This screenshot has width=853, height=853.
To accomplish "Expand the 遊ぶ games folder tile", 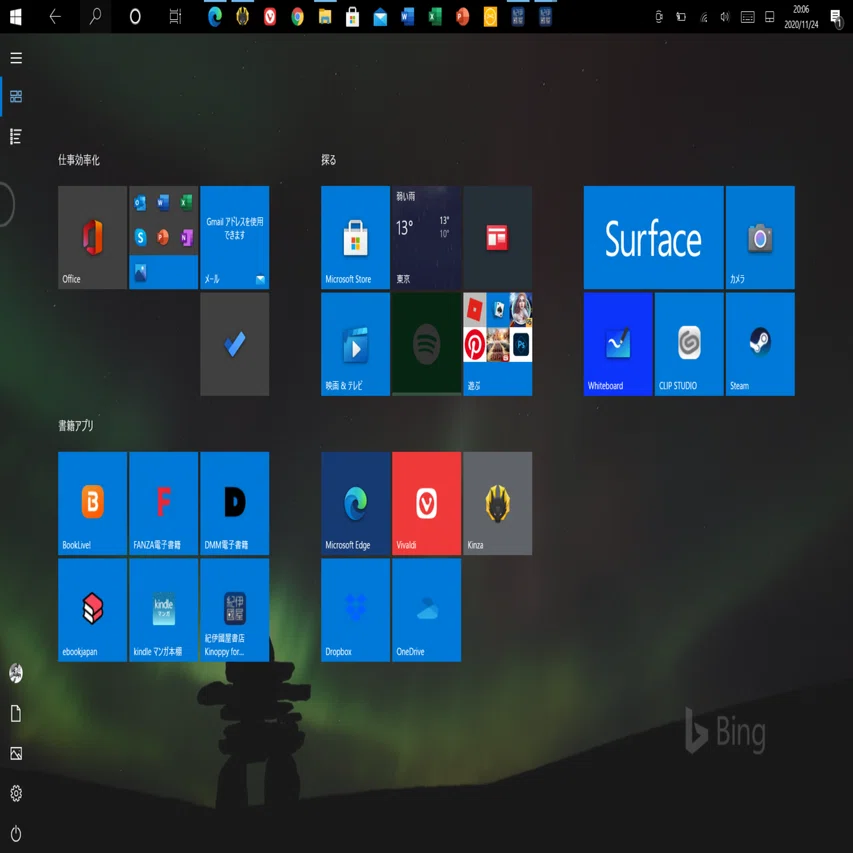I will coord(497,344).
